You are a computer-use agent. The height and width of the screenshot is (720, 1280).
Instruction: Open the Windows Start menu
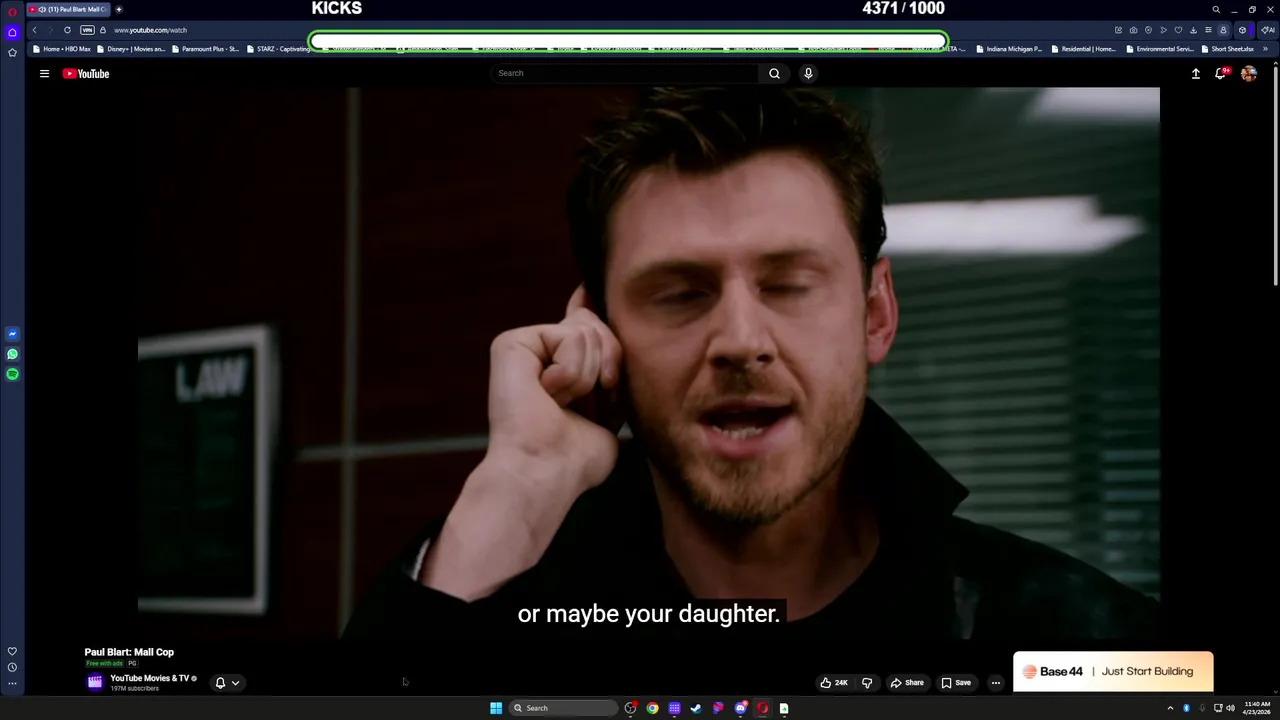496,708
